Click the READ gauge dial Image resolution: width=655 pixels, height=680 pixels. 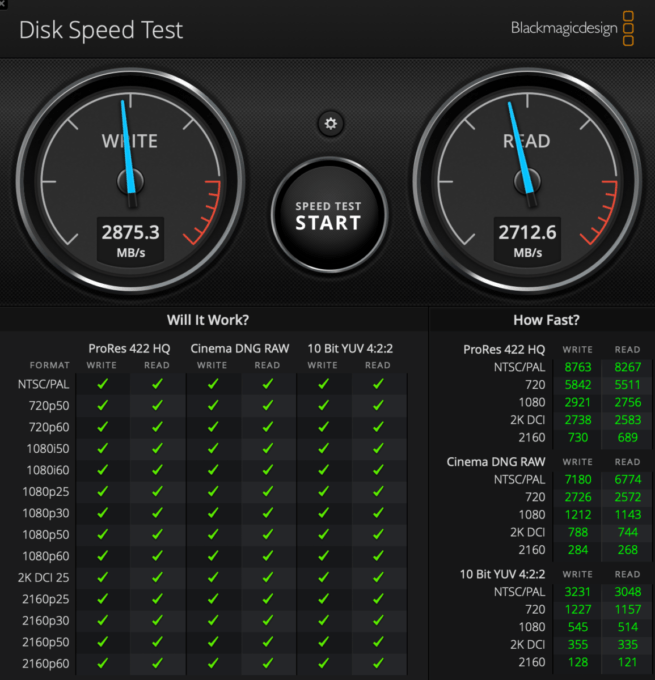click(527, 181)
